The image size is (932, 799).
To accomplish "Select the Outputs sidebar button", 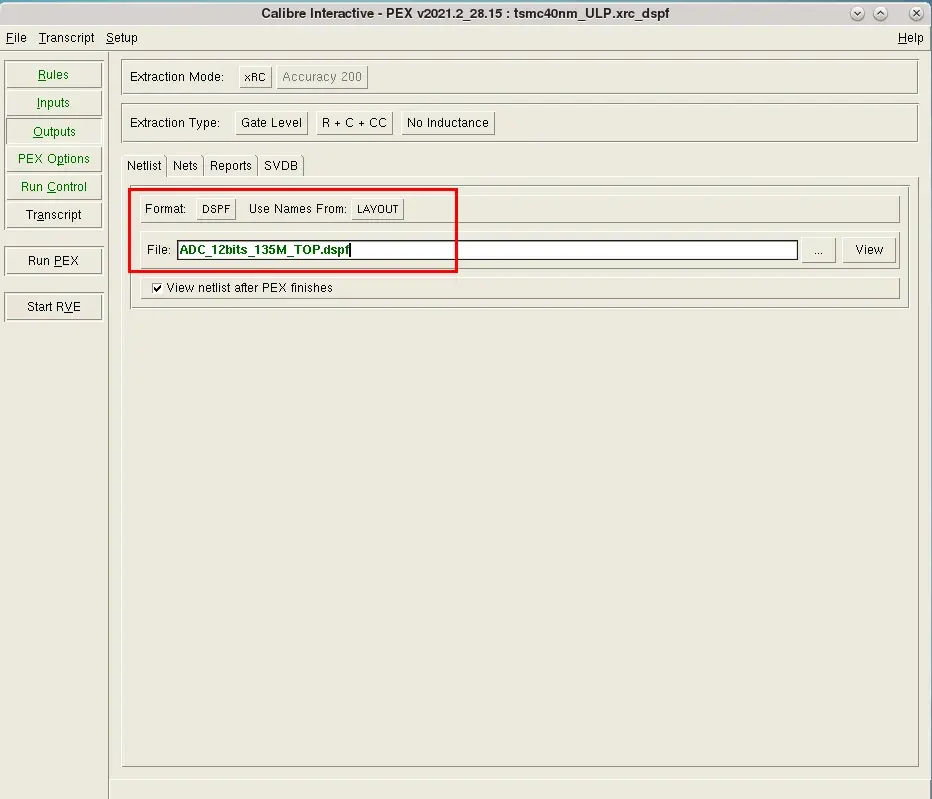I will [53, 131].
